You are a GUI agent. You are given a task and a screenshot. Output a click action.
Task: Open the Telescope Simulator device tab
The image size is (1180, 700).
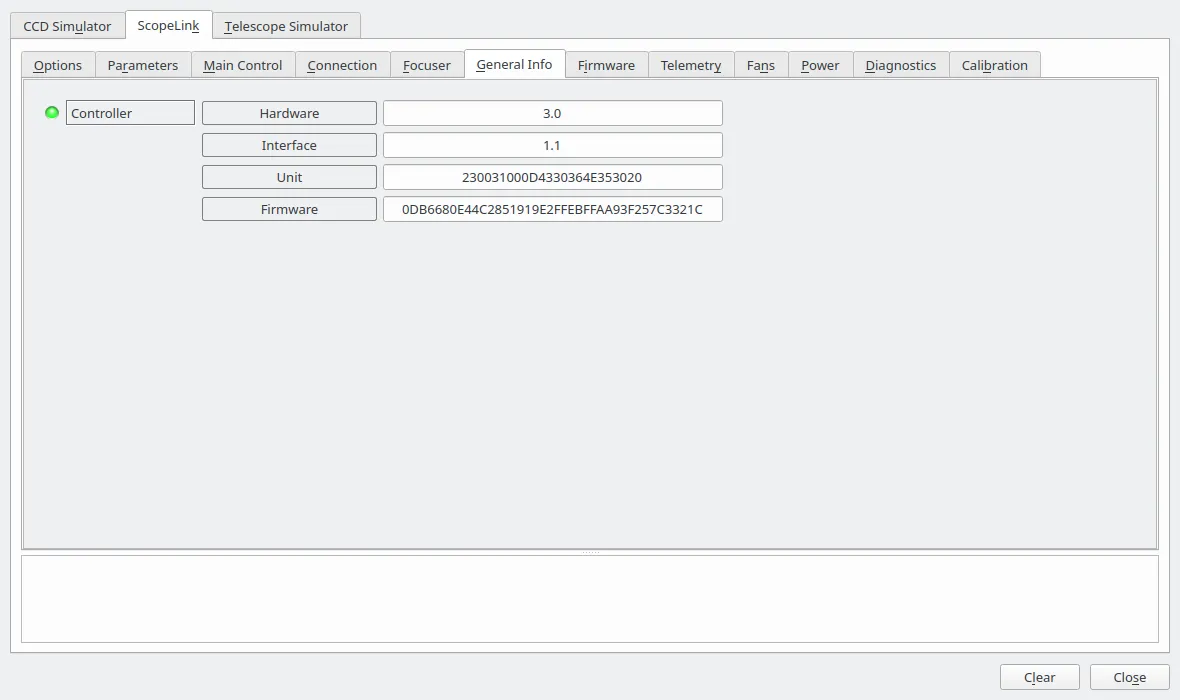(x=286, y=26)
